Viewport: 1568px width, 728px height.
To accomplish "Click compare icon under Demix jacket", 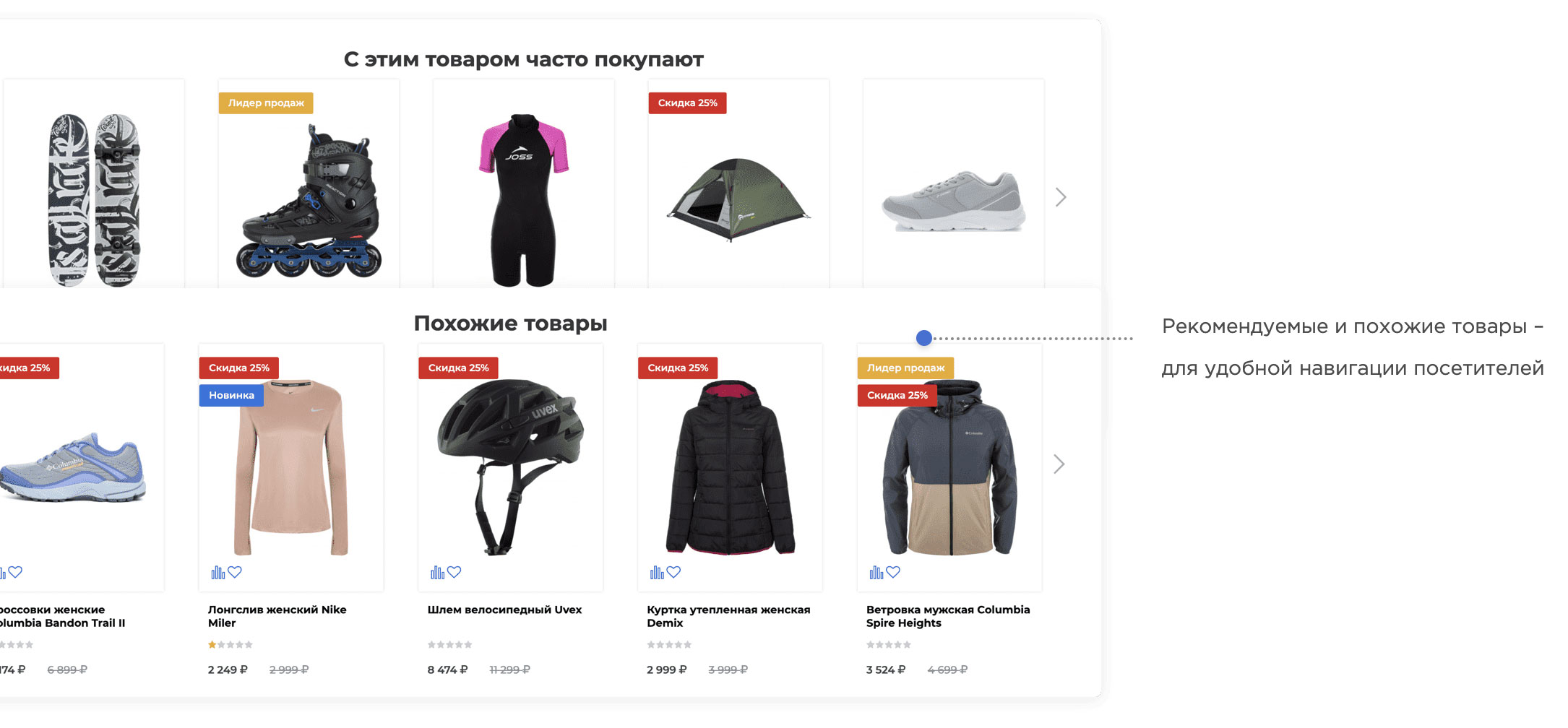I will [x=657, y=572].
